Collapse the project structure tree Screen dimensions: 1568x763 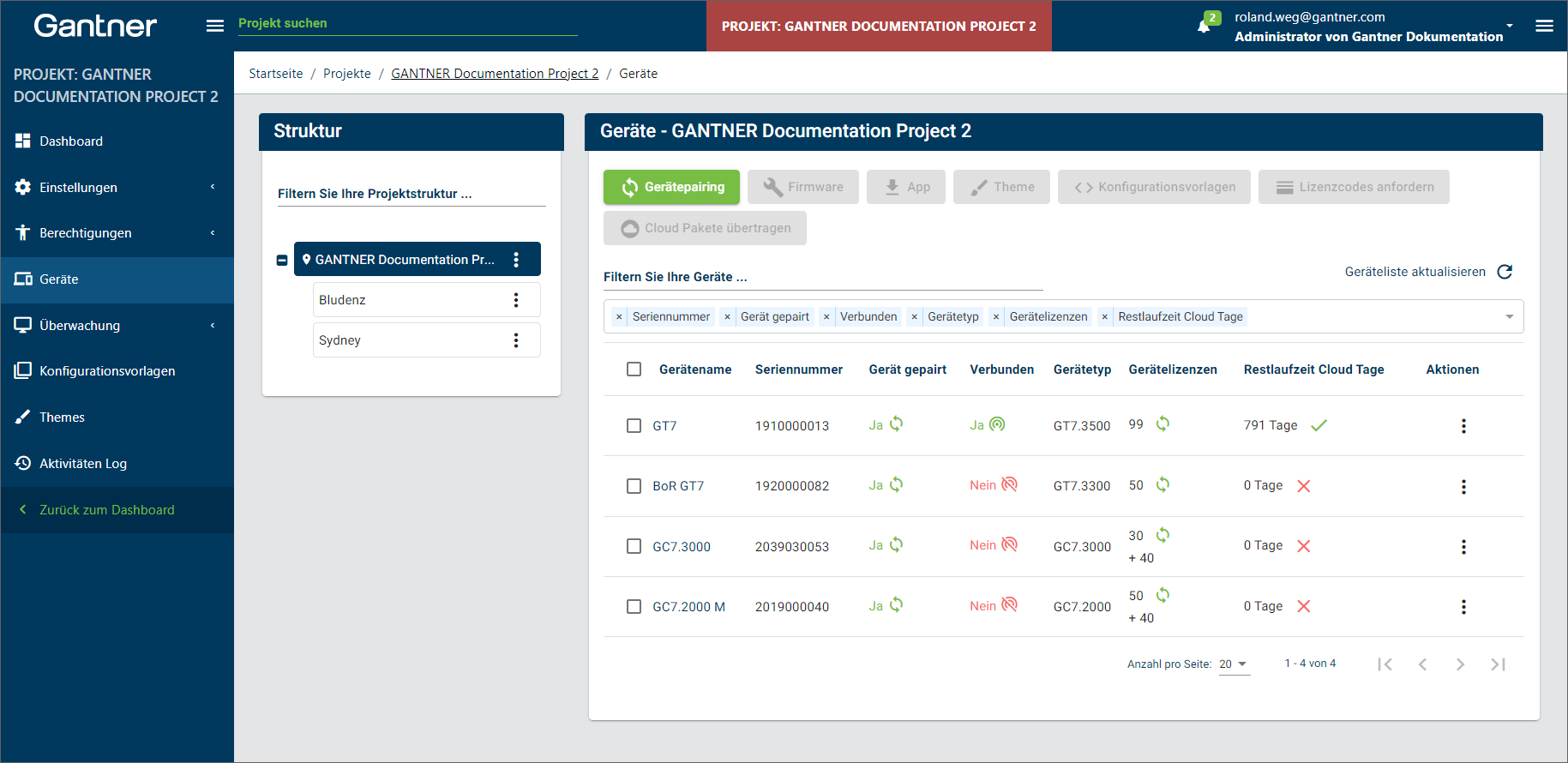(x=282, y=260)
